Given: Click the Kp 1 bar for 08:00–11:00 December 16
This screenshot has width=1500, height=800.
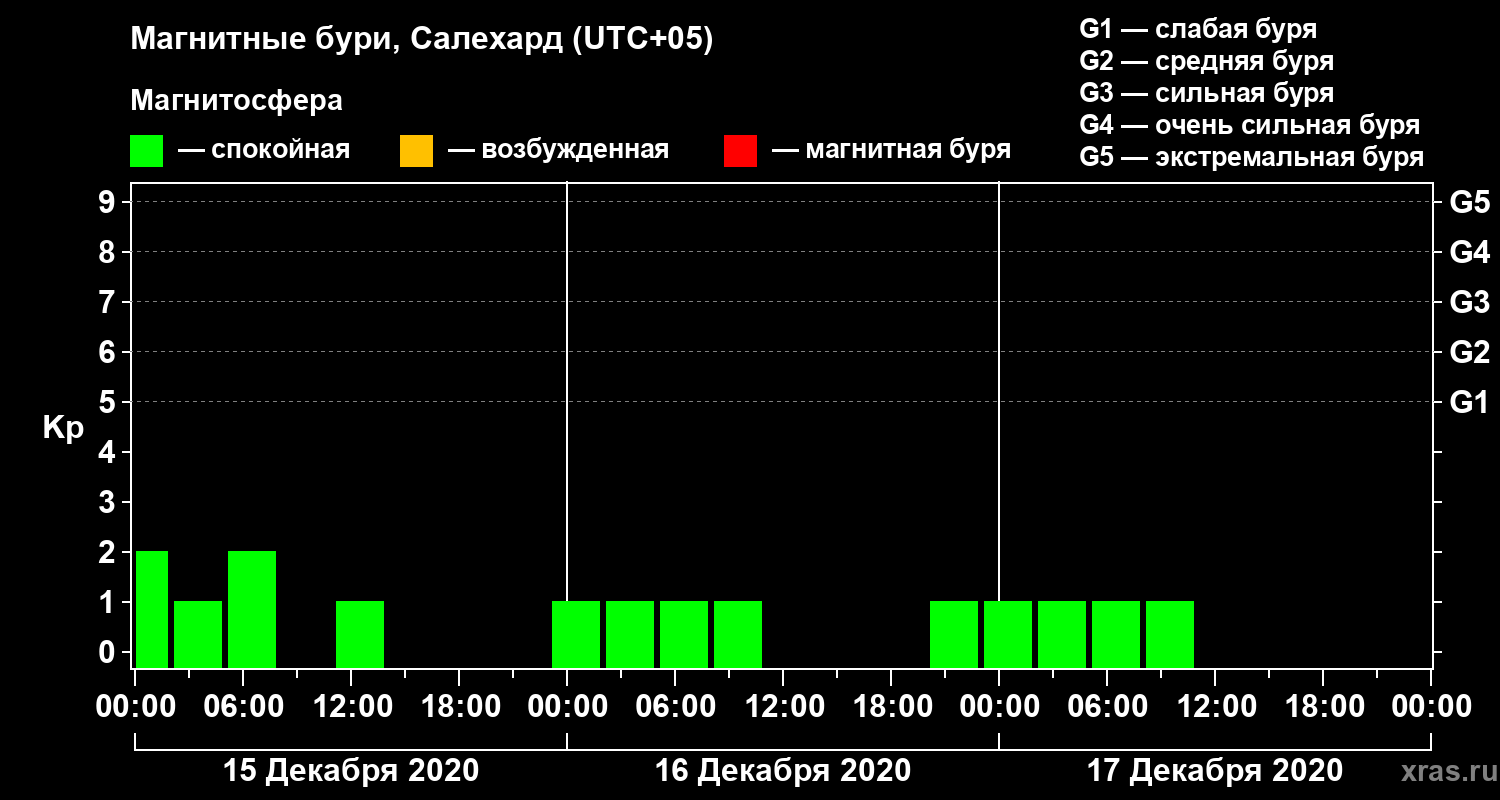Looking at the screenshot, I should coord(738,634).
